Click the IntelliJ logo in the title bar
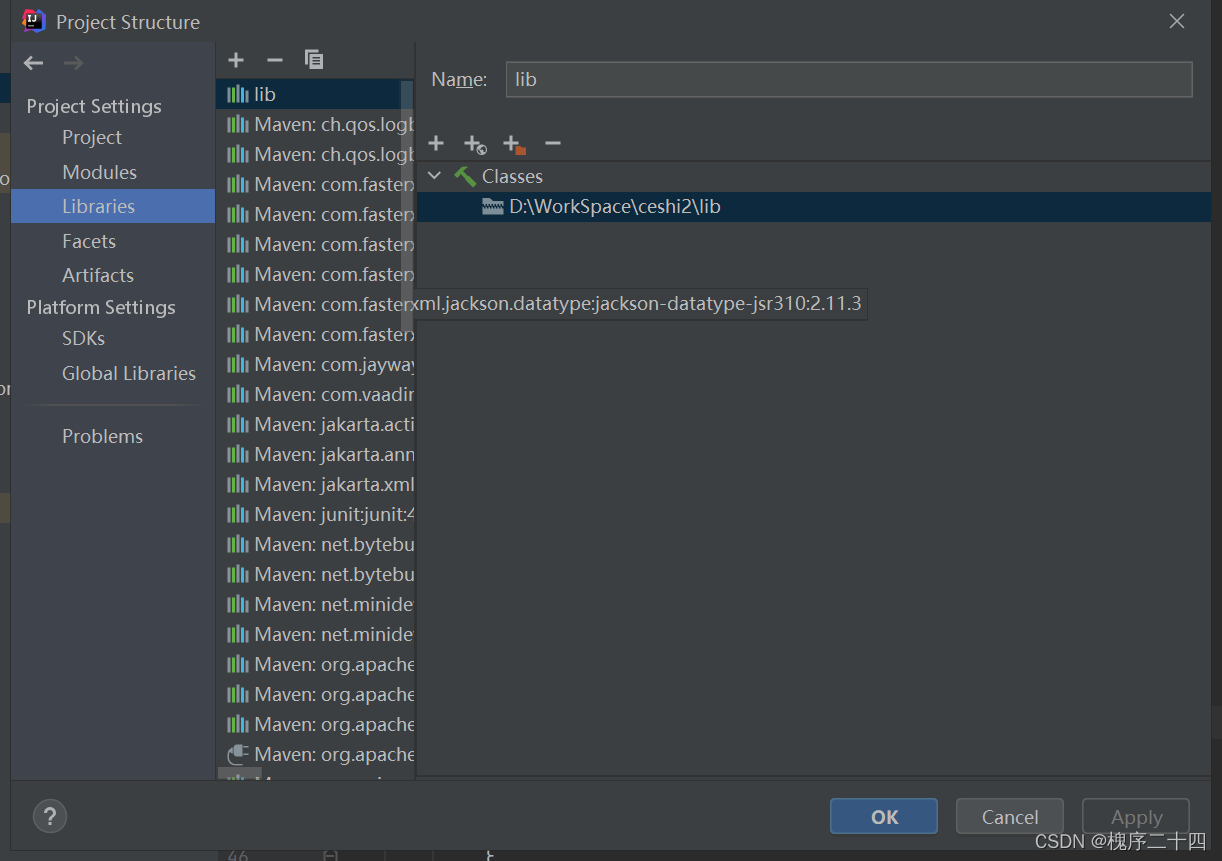 pos(35,21)
